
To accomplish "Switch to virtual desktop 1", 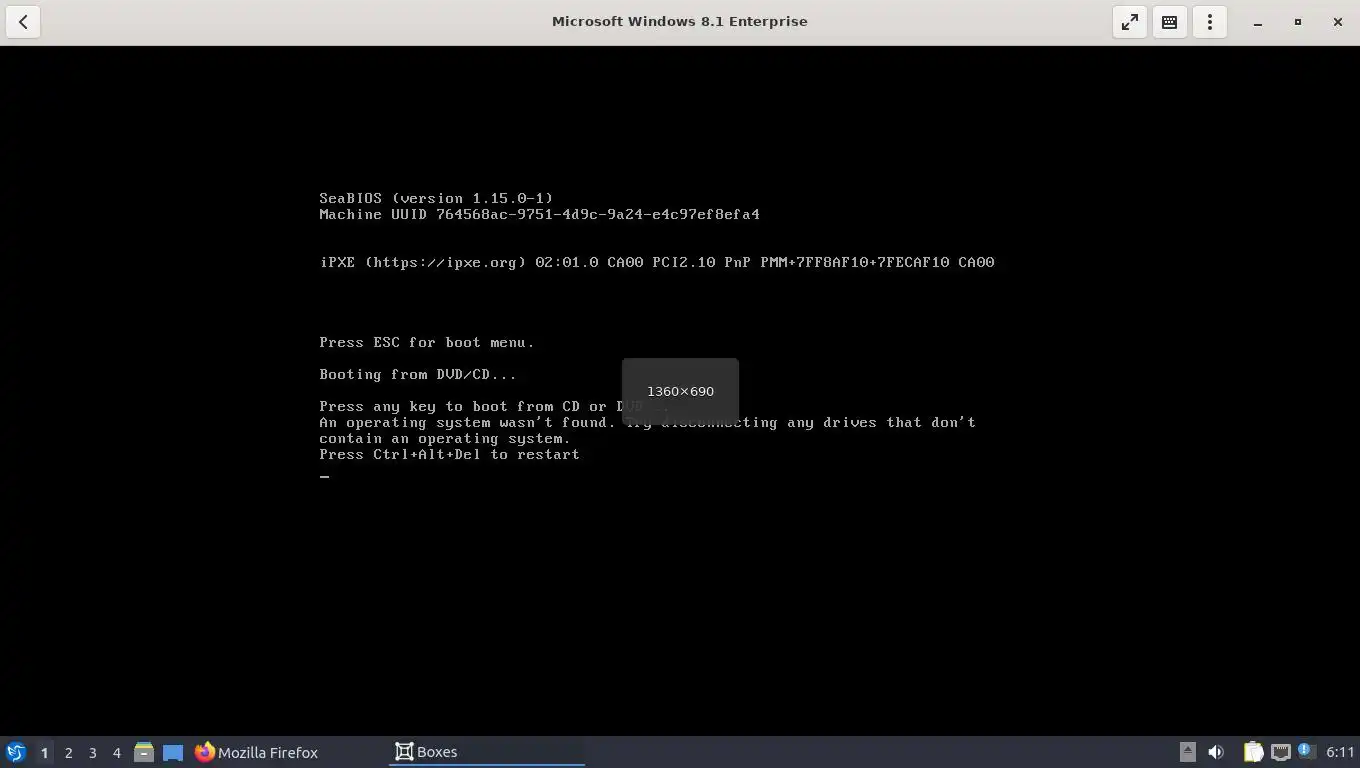I will (44, 752).
